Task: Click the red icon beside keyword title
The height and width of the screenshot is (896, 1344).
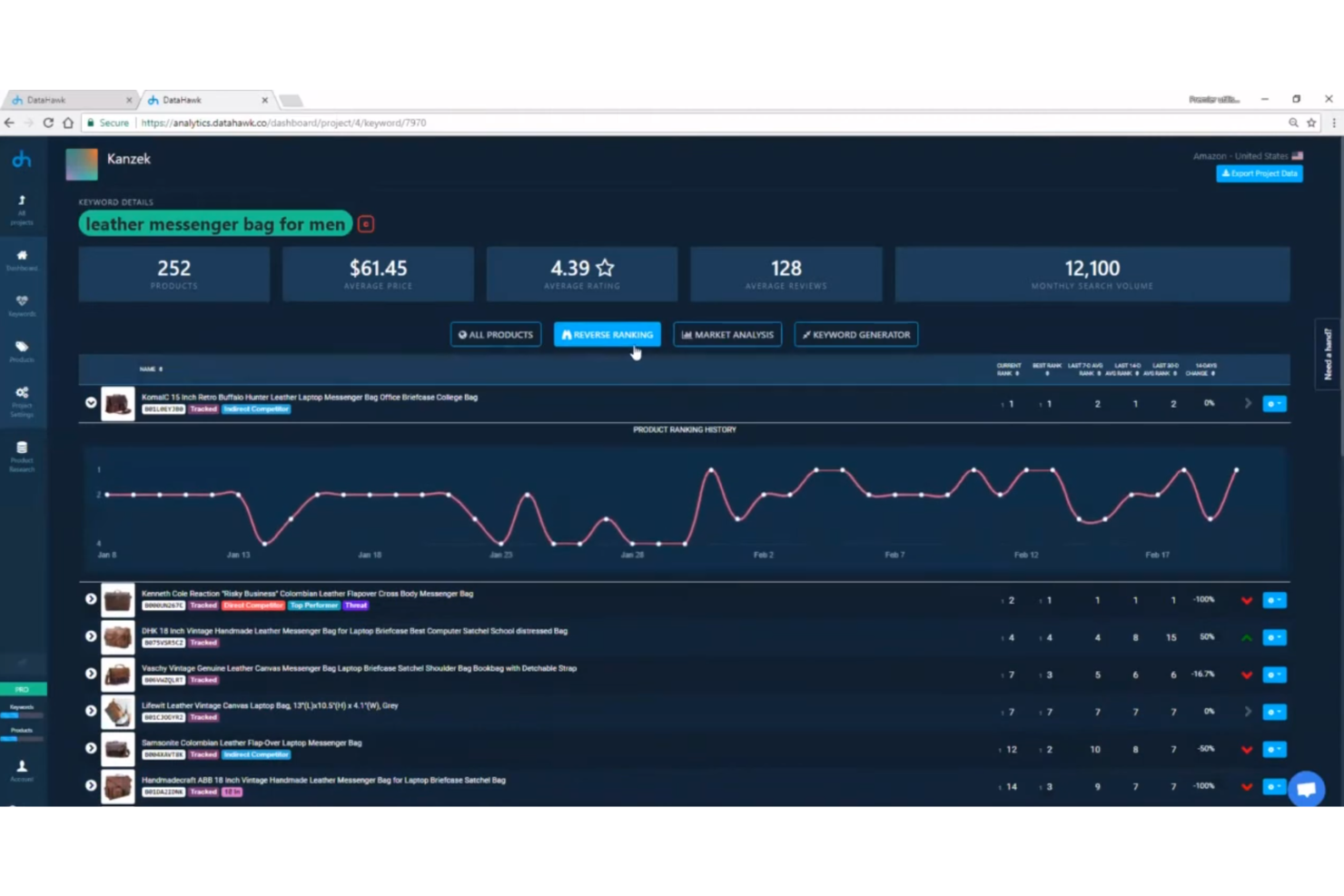Action: pos(366,224)
